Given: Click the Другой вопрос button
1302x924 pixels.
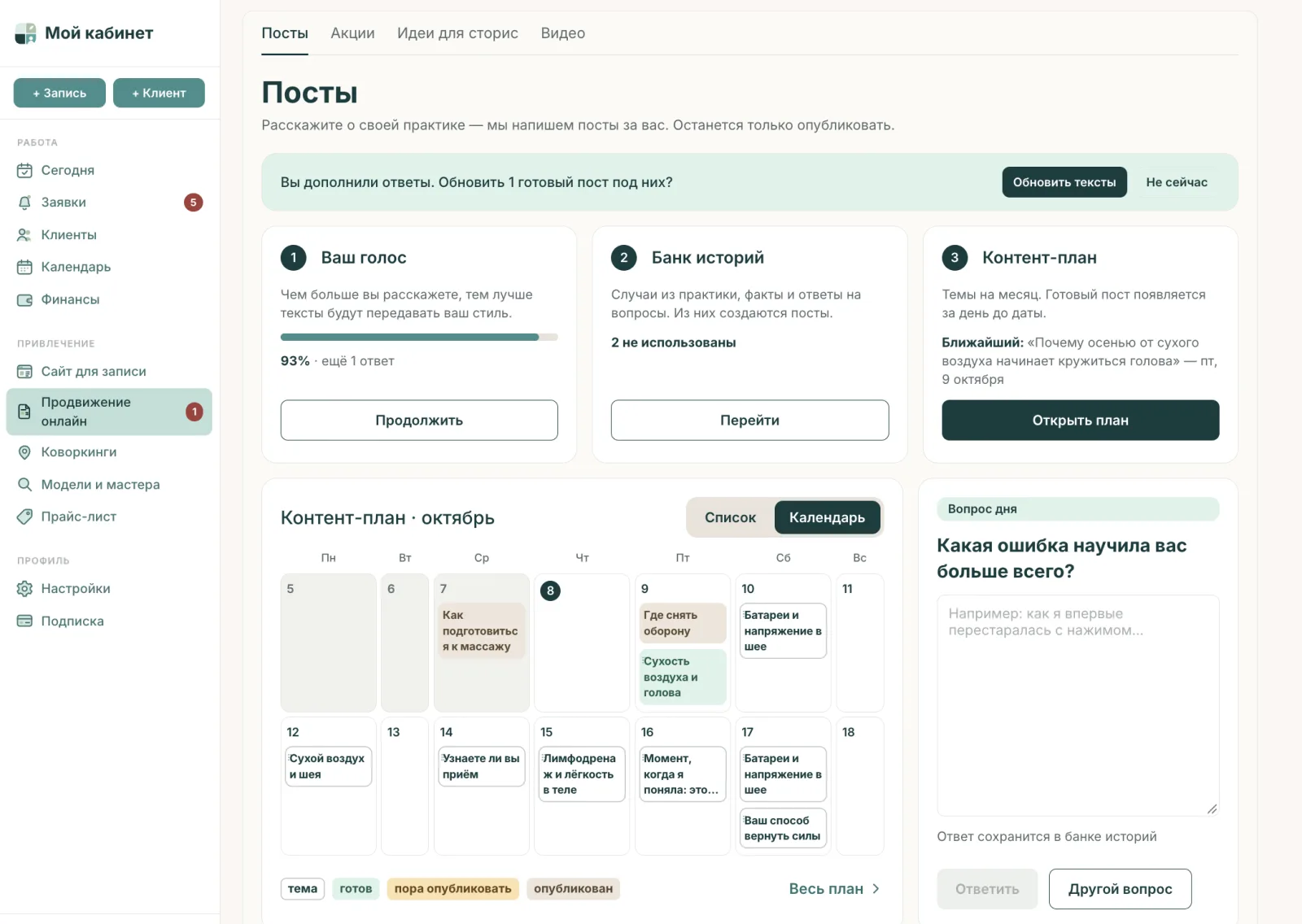Looking at the screenshot, I should (1120, 889).
